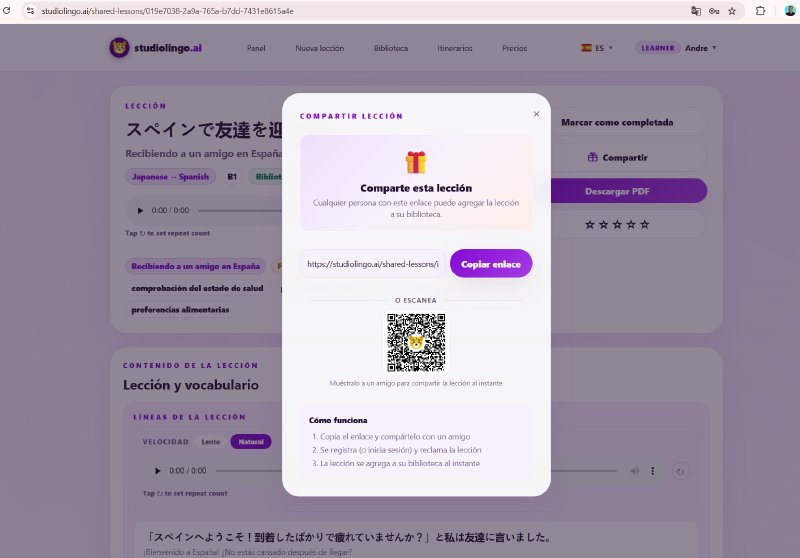Click the gift box icon in the dialog

coord(416,162)
